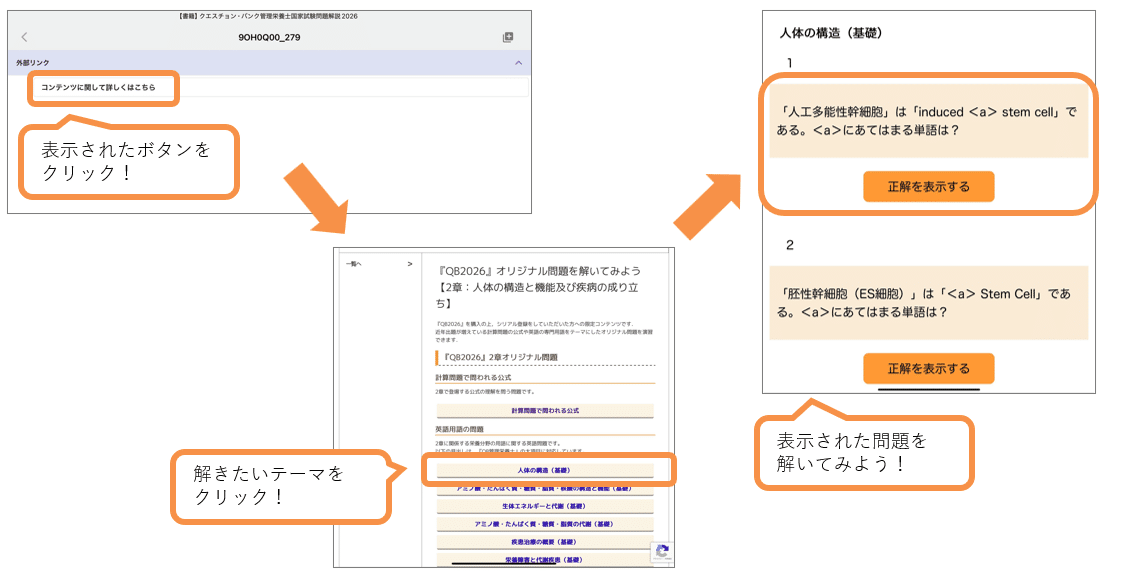Click the back arrow in the top-left panel
1122x580 pixels.
click(x=24, y=37)
